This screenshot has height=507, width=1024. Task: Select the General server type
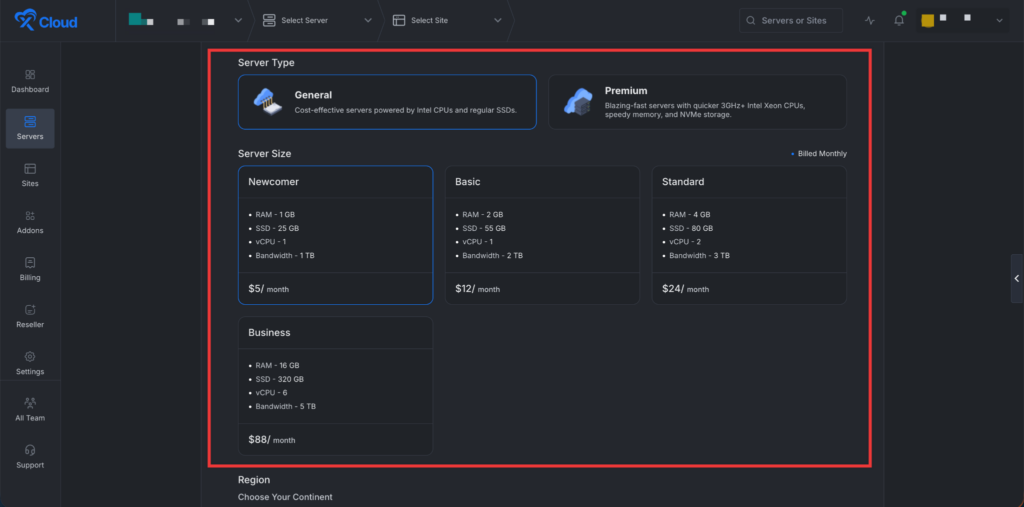pos(387,102)
